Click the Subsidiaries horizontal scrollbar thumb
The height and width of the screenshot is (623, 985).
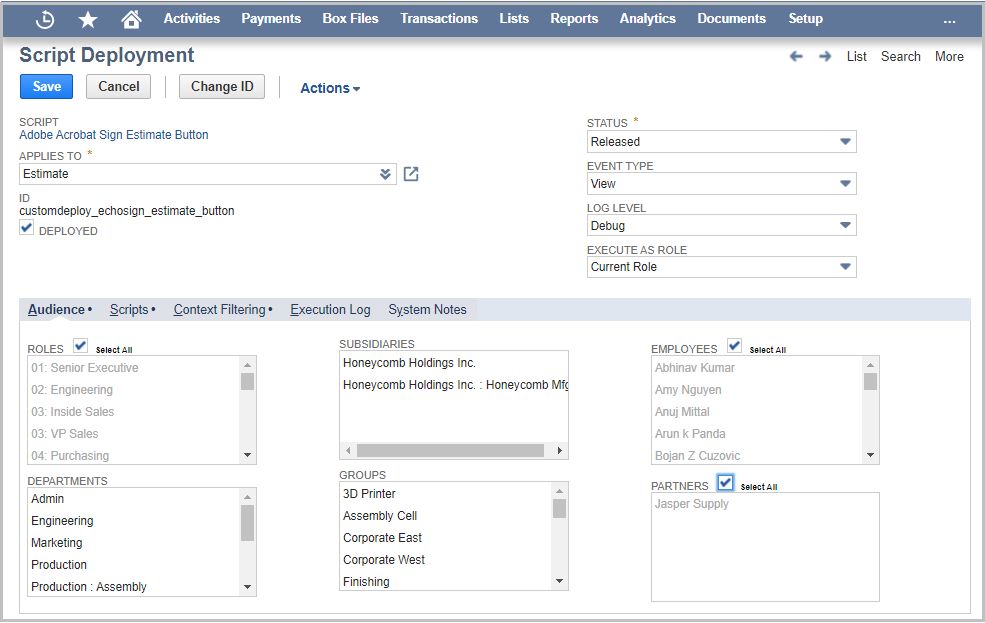(x=450, y=450)
